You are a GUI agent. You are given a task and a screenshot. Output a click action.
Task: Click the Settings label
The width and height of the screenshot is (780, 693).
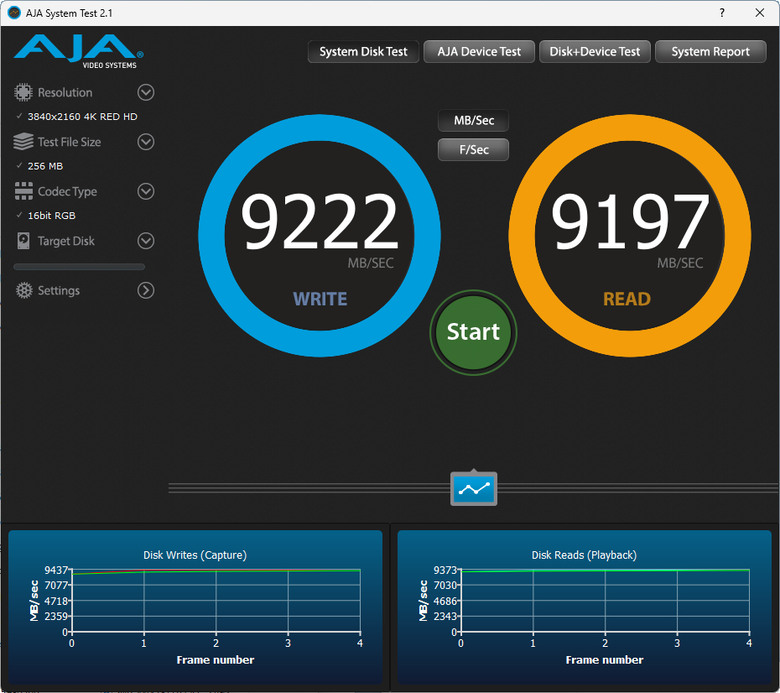59,291
